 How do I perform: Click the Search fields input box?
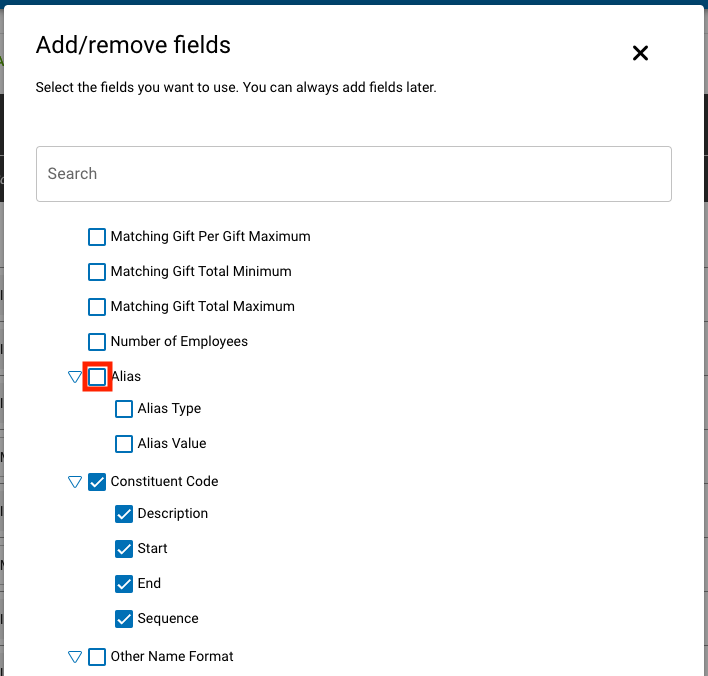[354, 174]
